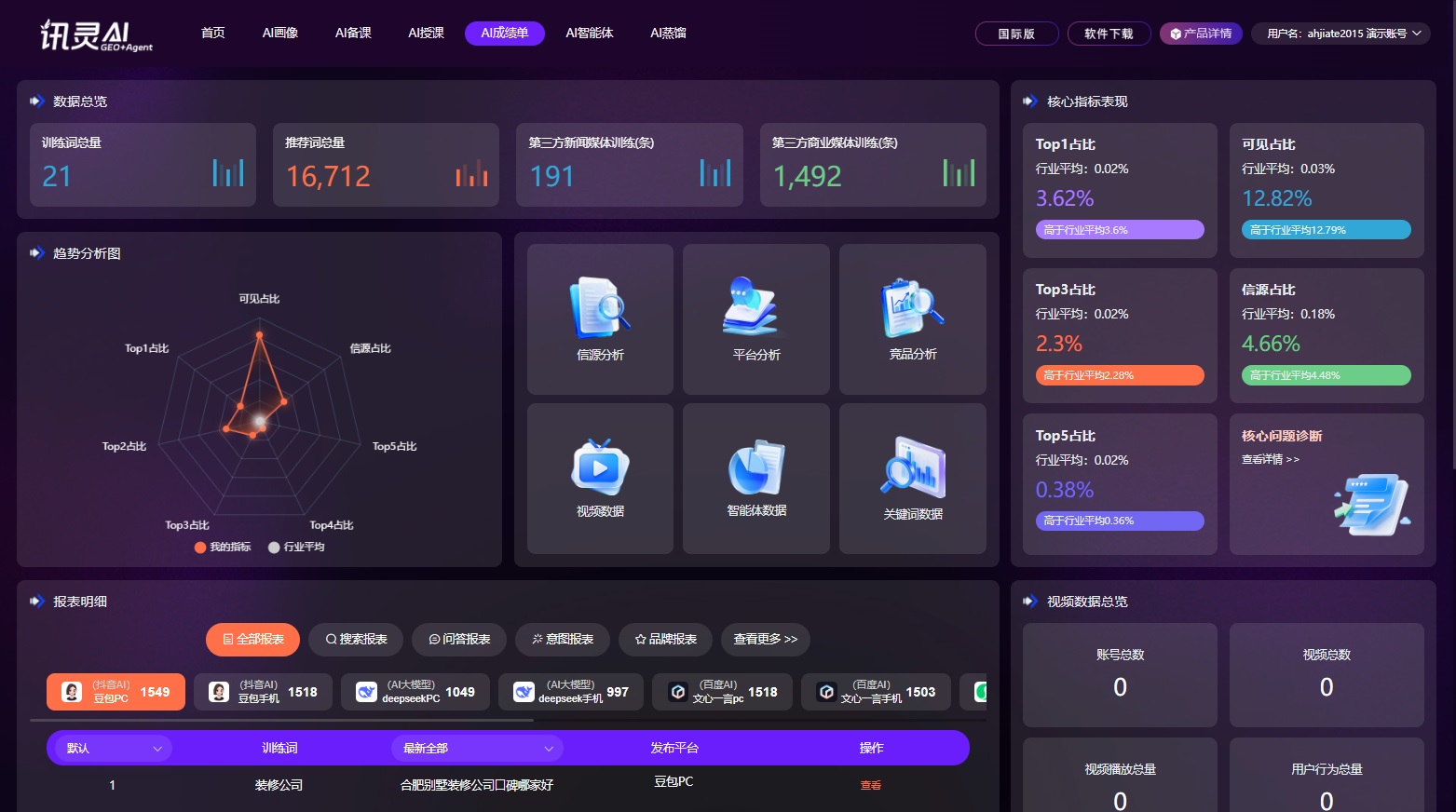The width and height of the screenshot is (1456, 812).
Task: Toggle 行业平均 legend in radar chart
Action: click(x=296, y=547)
